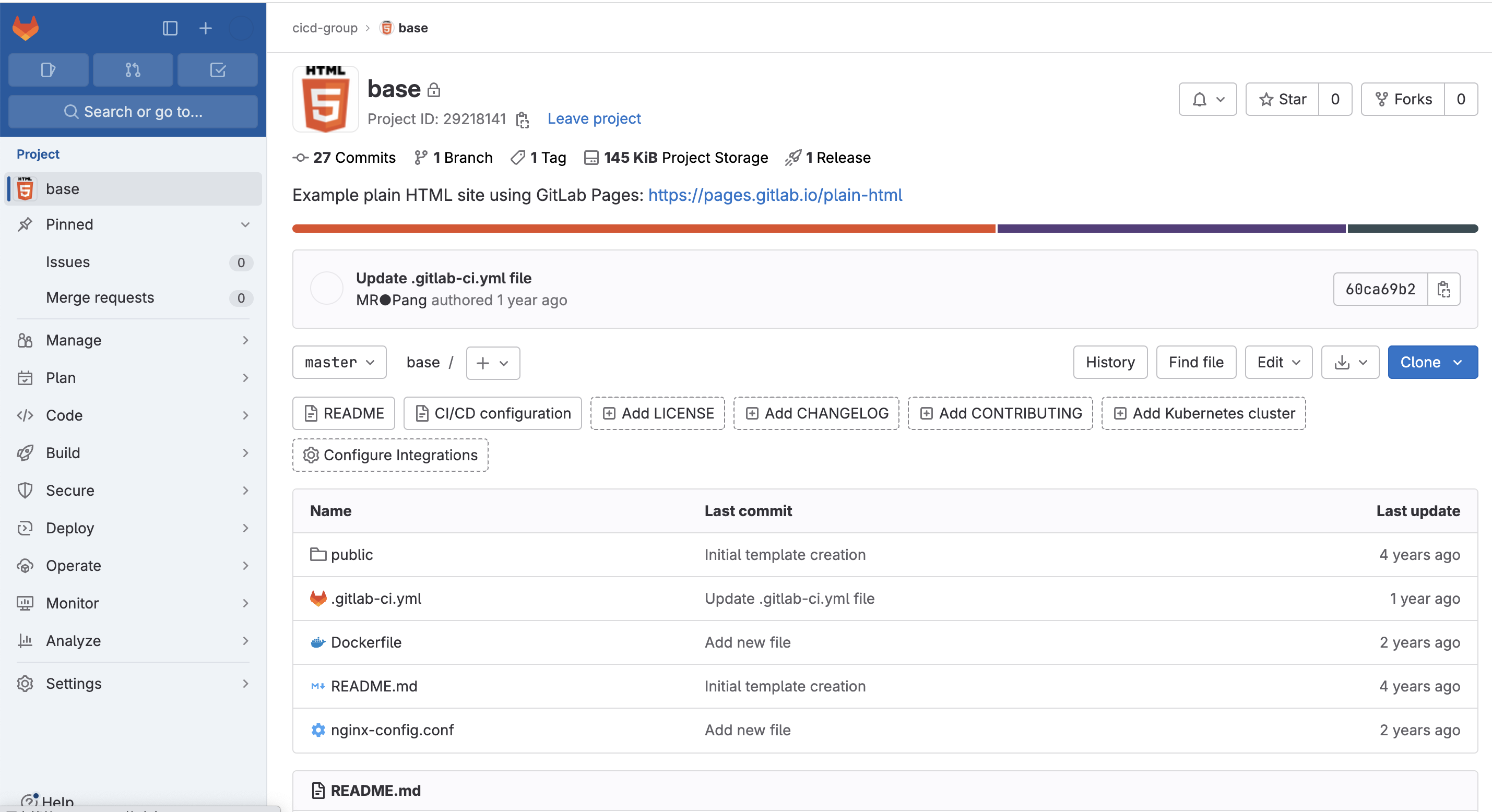Click the Leave project link
This screenshot has height=812, width=1492.
click(x=594, y=119)
